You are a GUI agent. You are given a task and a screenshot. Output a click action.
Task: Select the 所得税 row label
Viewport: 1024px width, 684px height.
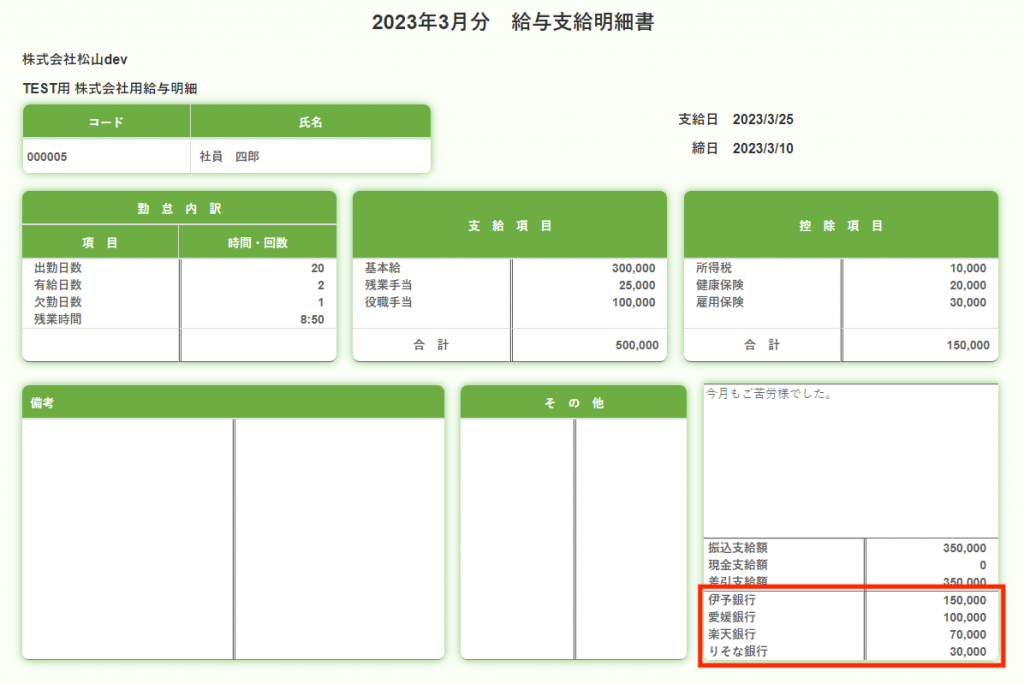(714, 268)
